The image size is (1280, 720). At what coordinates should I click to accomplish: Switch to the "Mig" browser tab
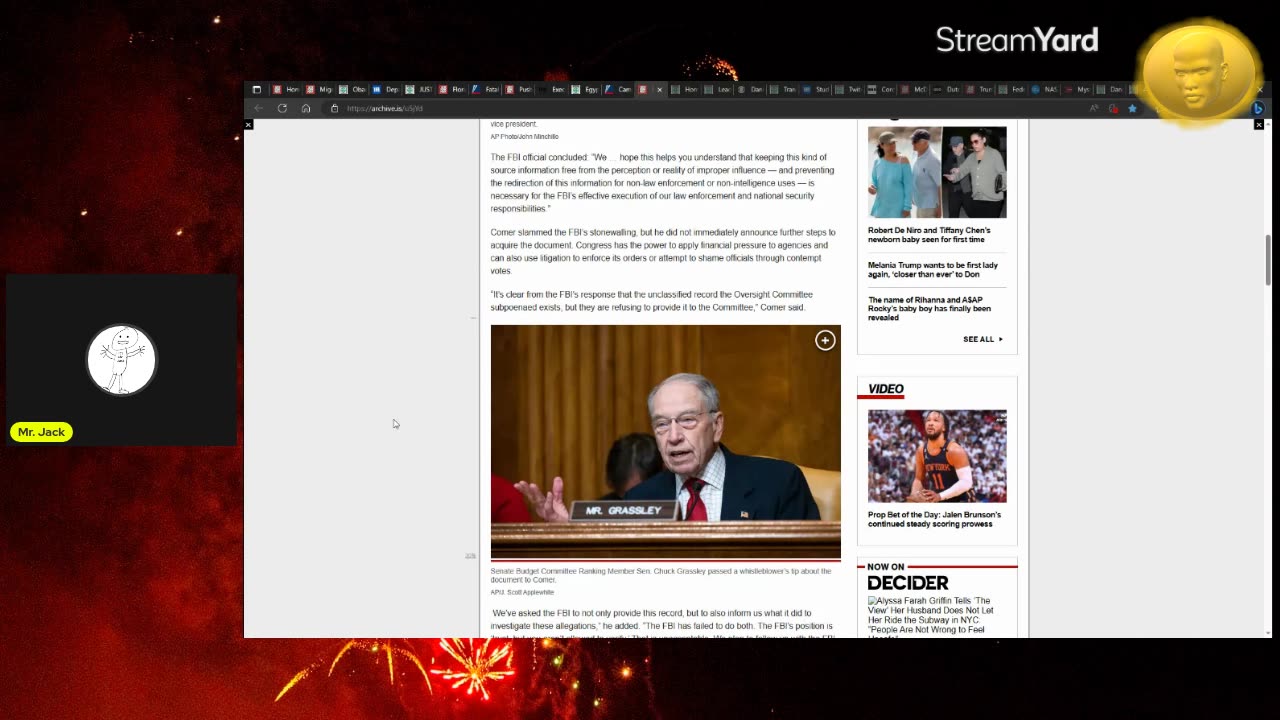coord(318,89)
